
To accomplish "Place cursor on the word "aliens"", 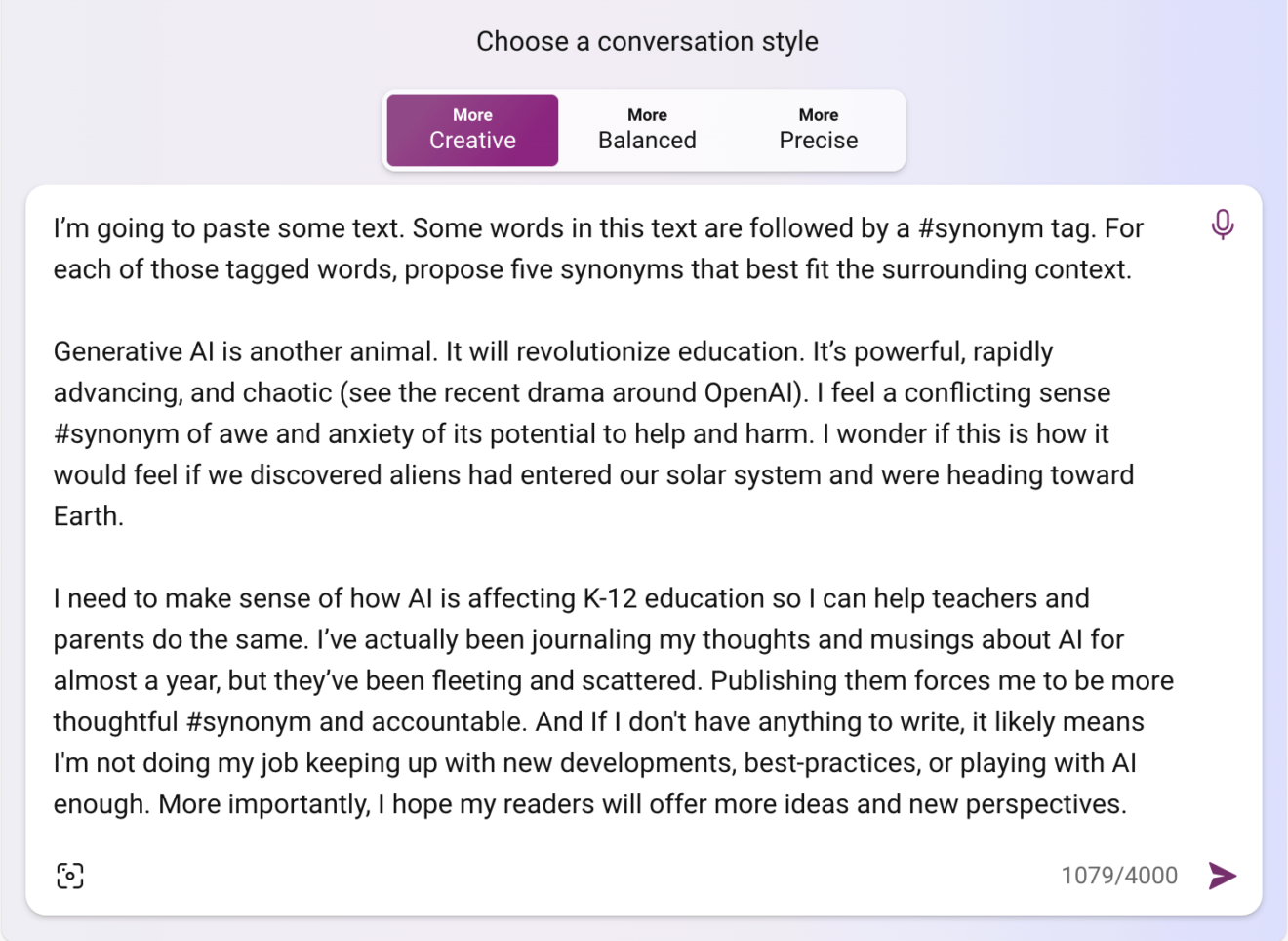I will coord(425,475).
